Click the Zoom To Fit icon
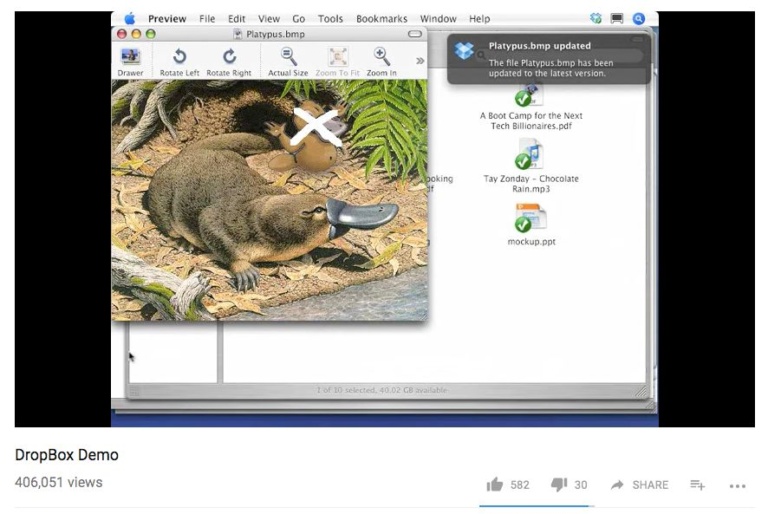 pos(338,57)
